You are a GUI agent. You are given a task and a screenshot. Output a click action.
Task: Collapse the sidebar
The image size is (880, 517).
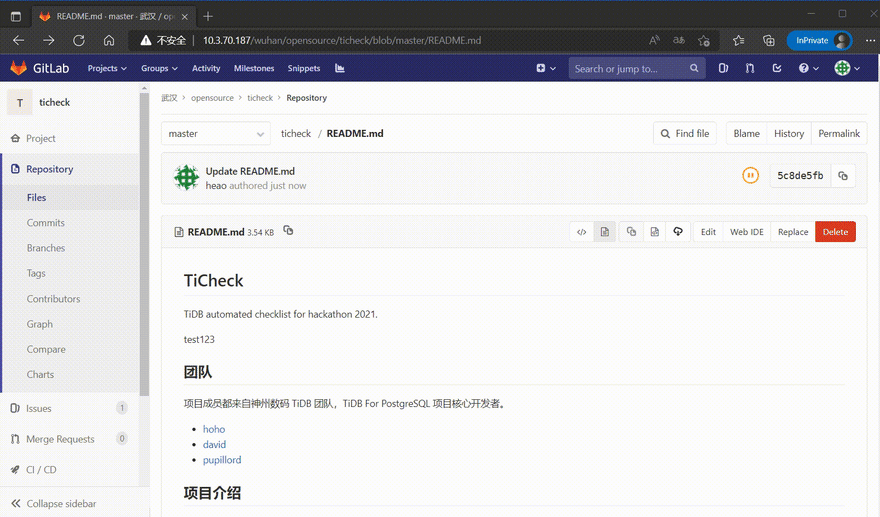[x=53, y=504]
